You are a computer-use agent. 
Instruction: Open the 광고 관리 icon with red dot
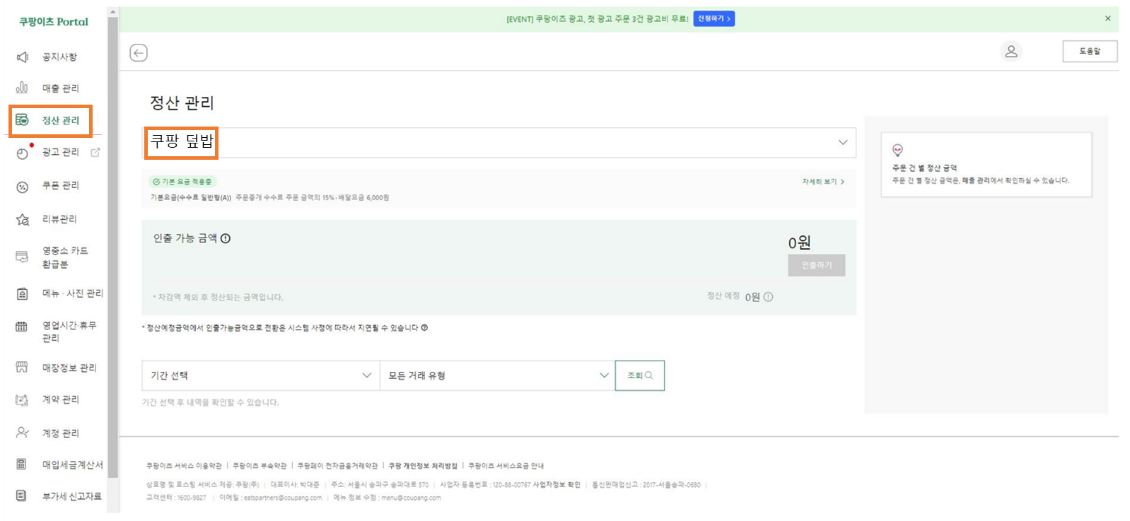pos(22,153)
